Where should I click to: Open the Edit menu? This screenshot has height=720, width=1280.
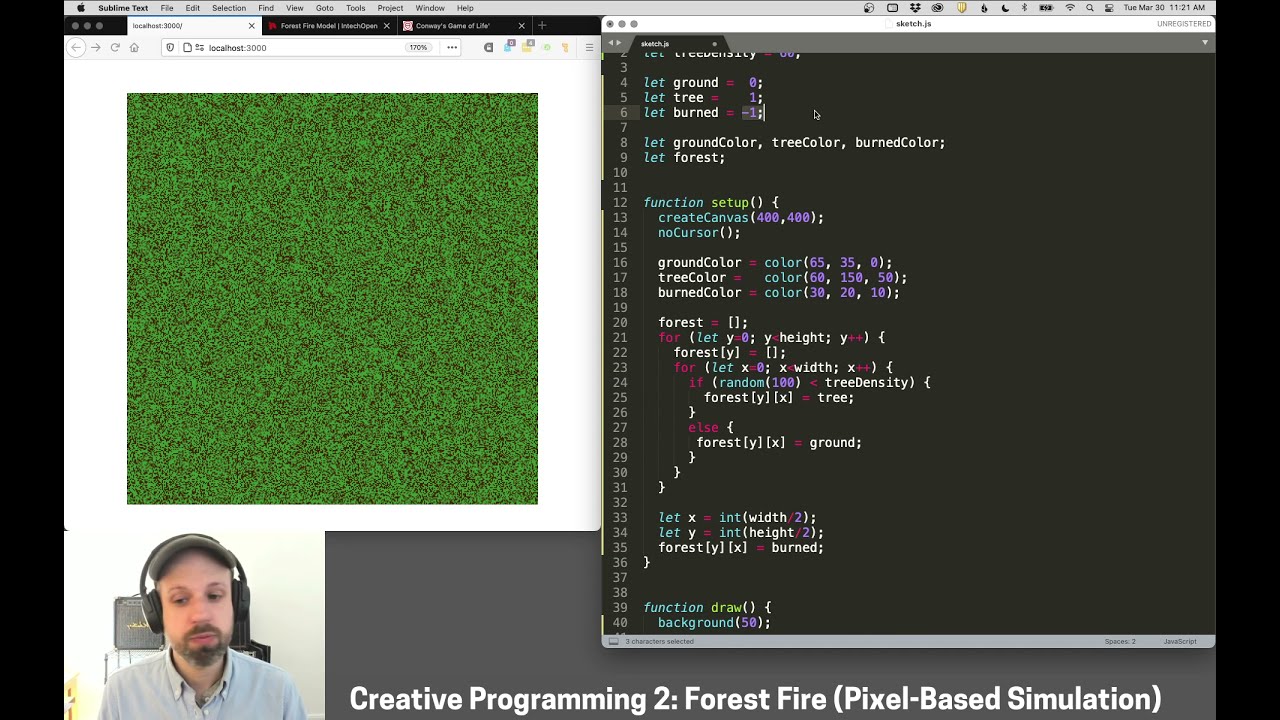click(x=192, y=8)
